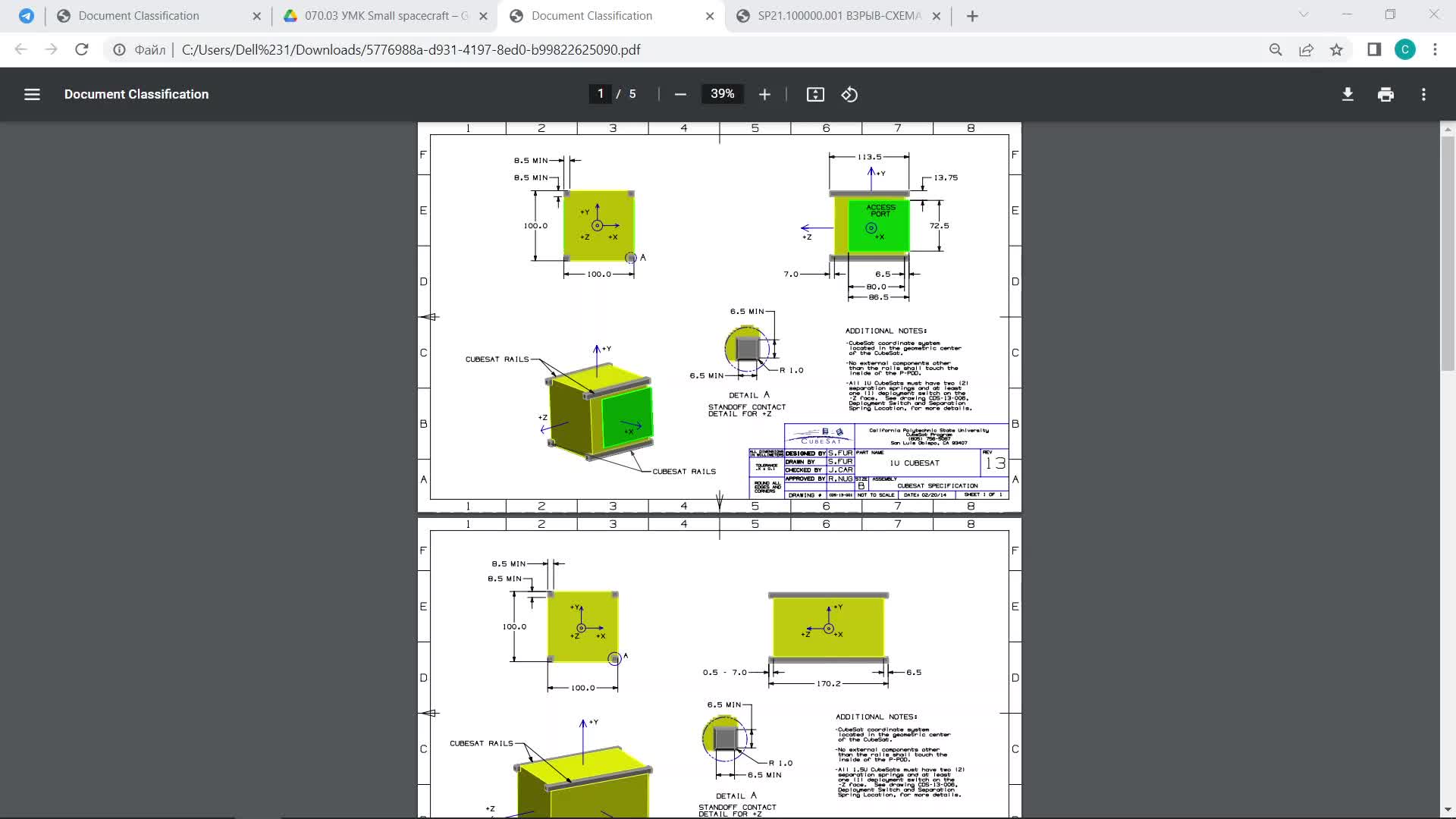Screen dimensions: 1456x819
Task: Click the 1U CUBESAT part name text
Action: tap(915, 463)
